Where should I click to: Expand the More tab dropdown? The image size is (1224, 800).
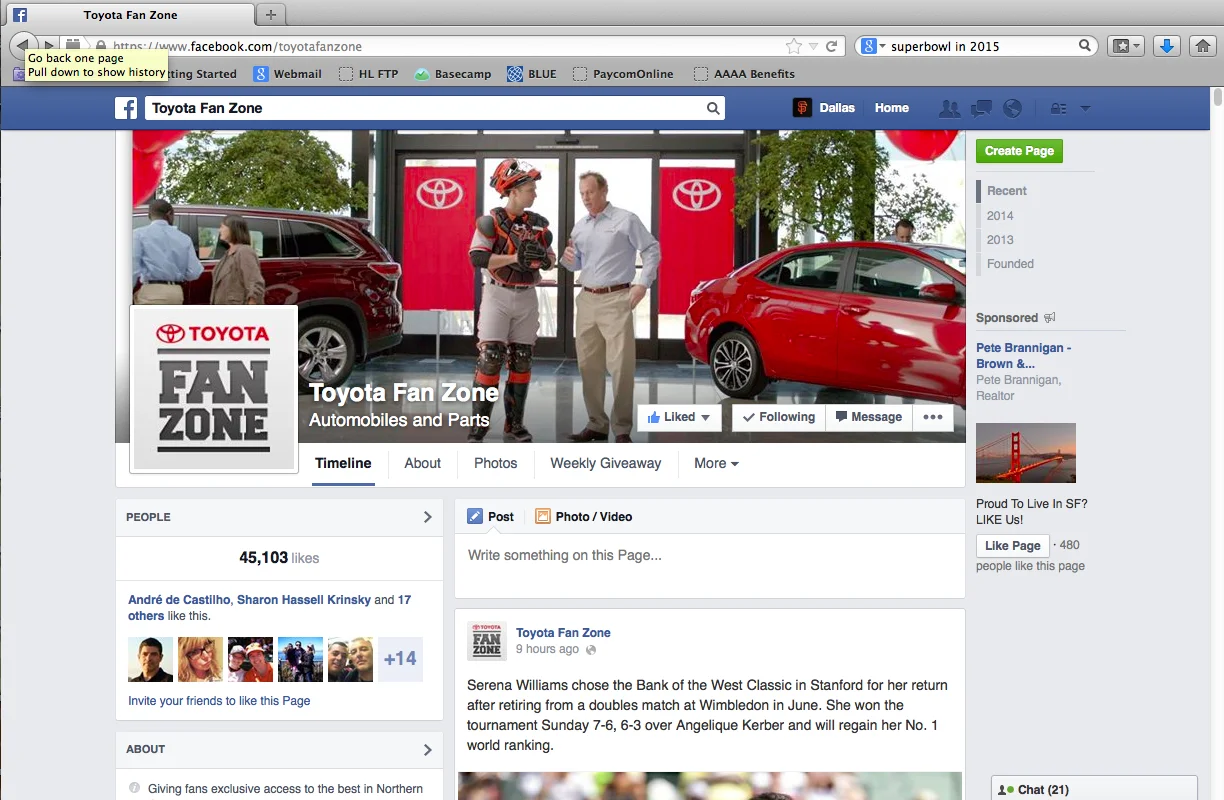[x=716, y=463]
